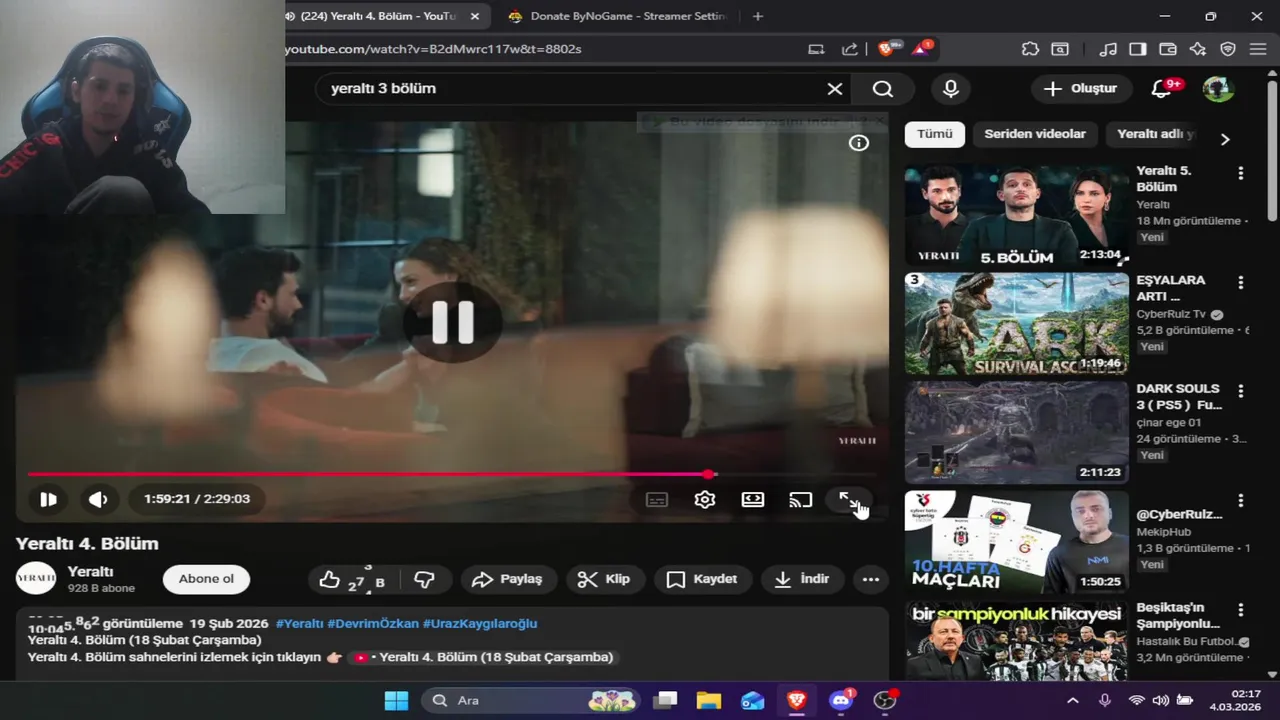Click the share page icon in address bar
The width and height of the screenshot is (1280, 720).
(849, 49)
